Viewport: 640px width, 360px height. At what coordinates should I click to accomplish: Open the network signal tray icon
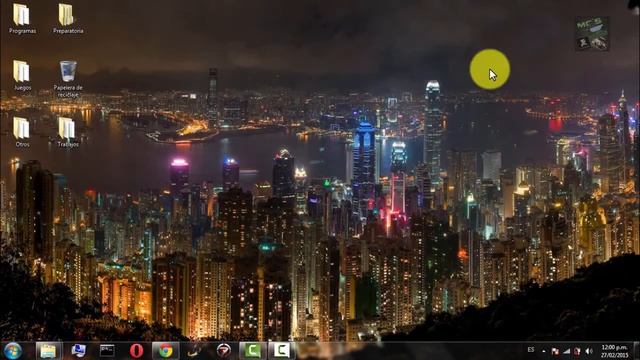566,351
